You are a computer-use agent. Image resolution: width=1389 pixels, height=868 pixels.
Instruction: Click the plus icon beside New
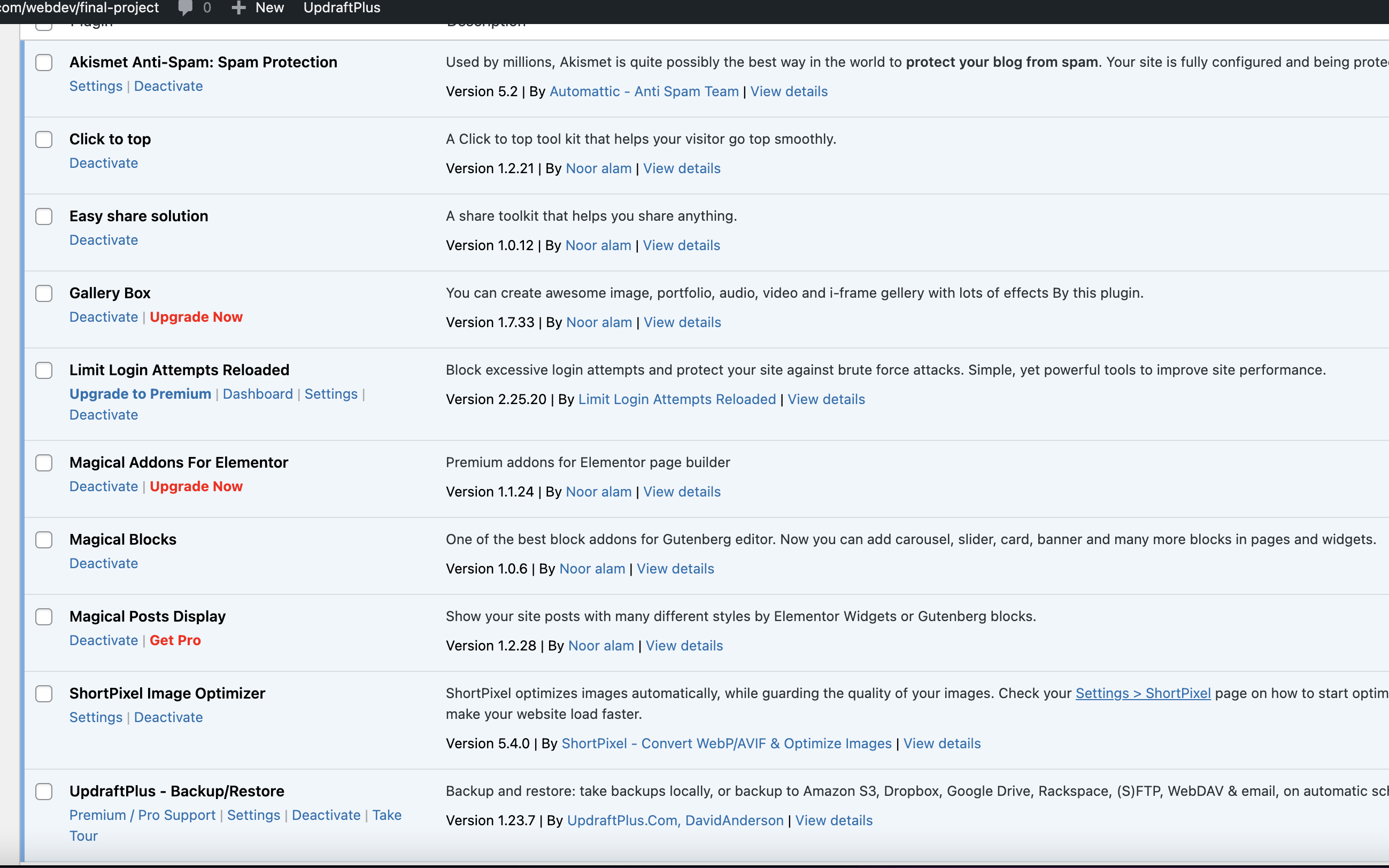pyautogui.click(x=238, y=8)
